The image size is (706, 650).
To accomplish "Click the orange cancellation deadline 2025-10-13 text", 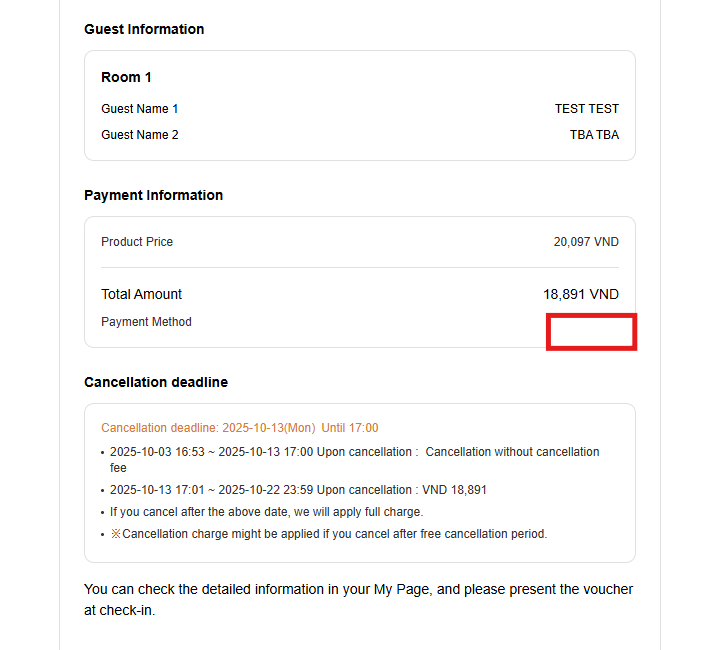I will click(x=239, y=428).
